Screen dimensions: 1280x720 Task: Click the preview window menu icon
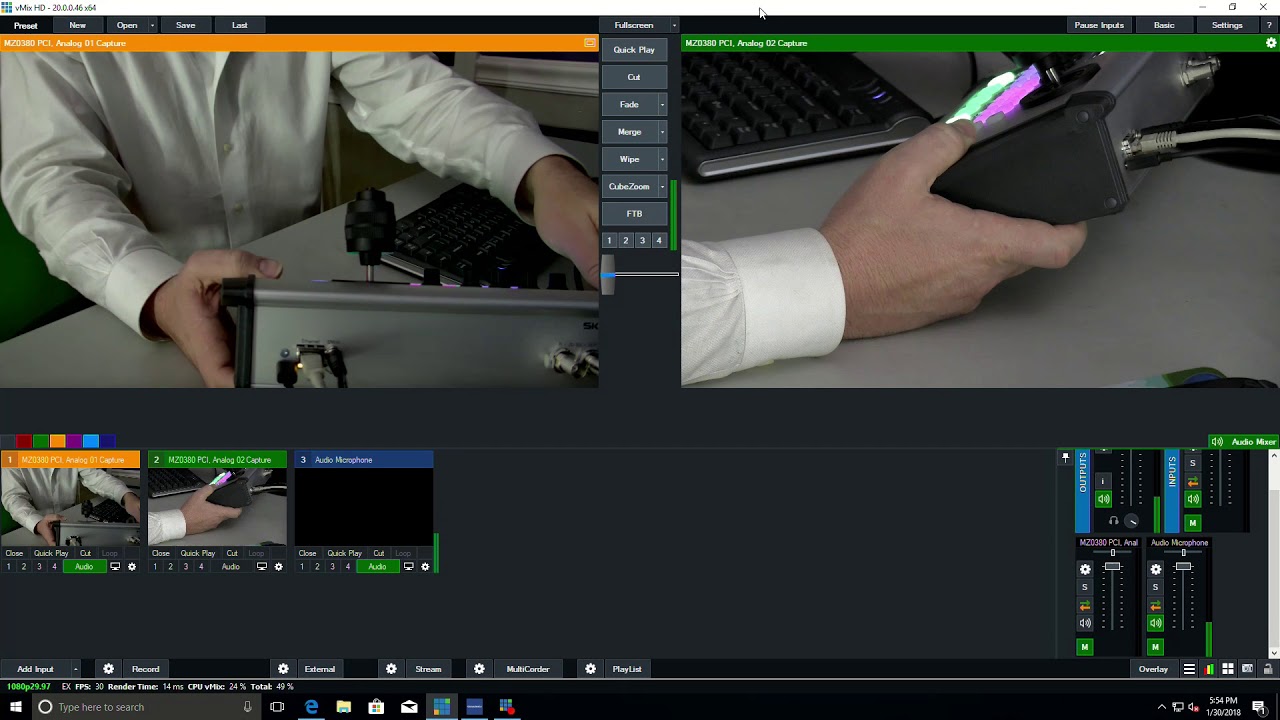[x=590, y=43]
